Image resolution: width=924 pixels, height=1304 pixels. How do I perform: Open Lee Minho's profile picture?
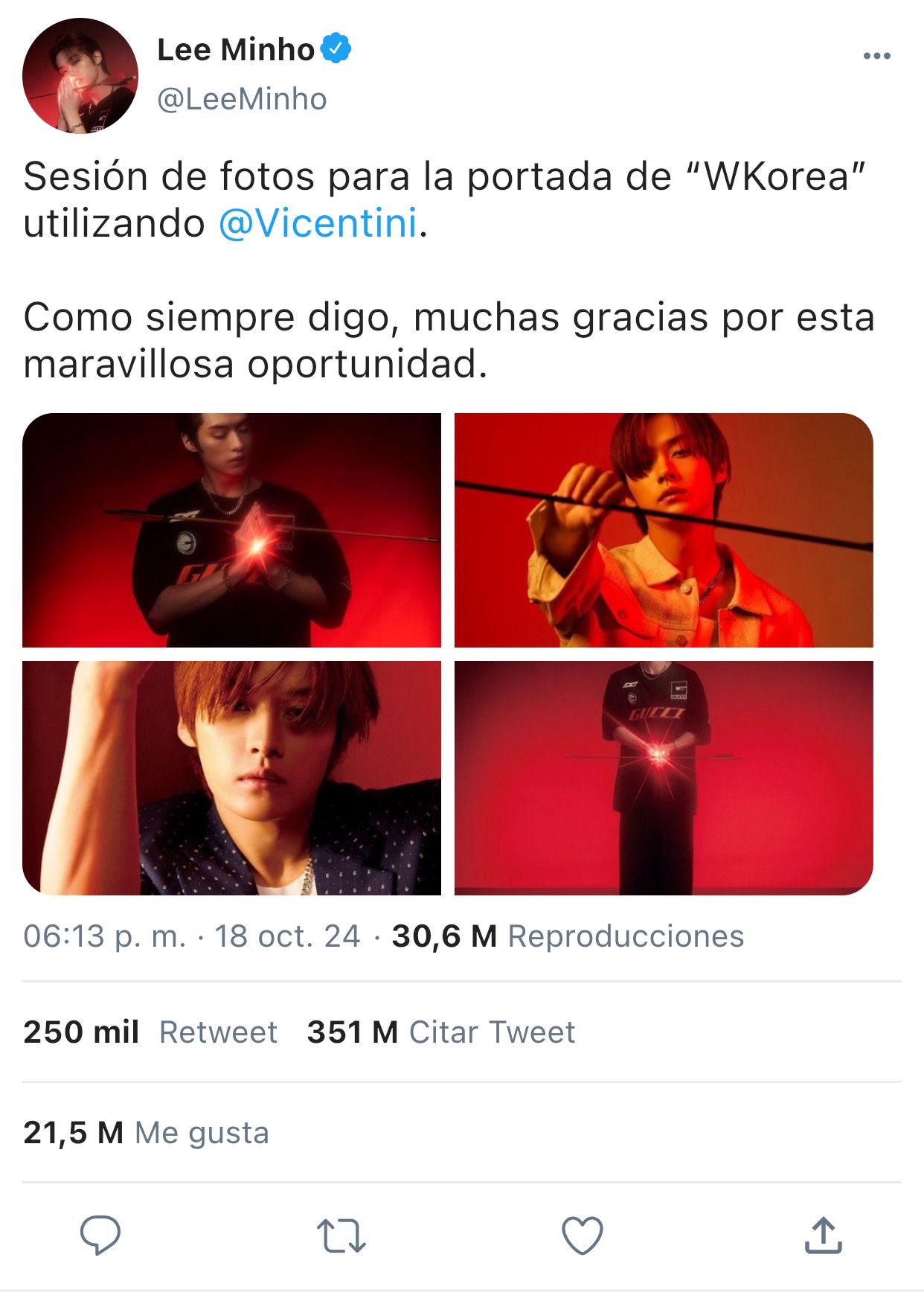(x=80, y=76)
